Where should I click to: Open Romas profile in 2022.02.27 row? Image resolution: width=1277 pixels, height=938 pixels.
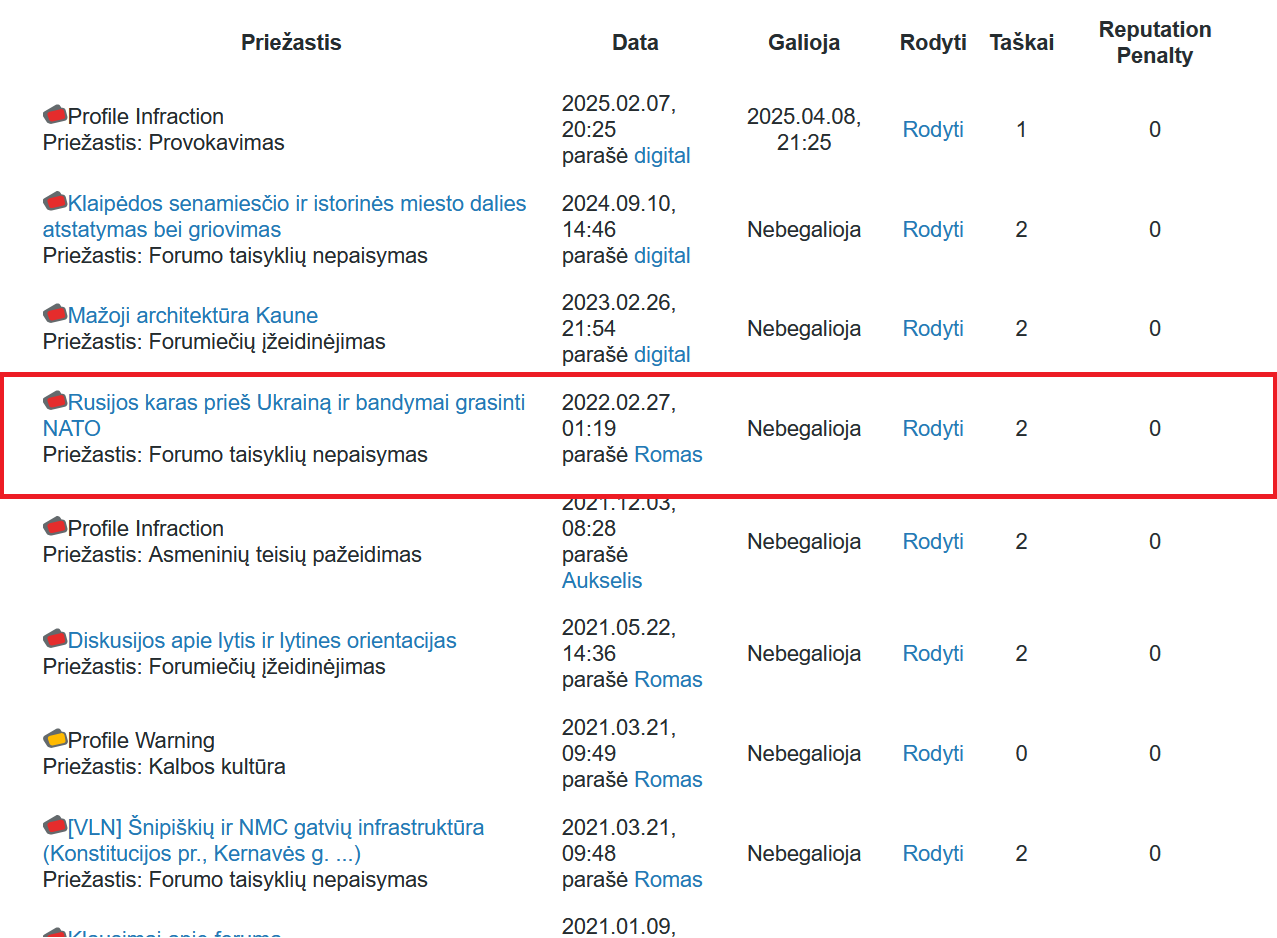pos(668,455)
